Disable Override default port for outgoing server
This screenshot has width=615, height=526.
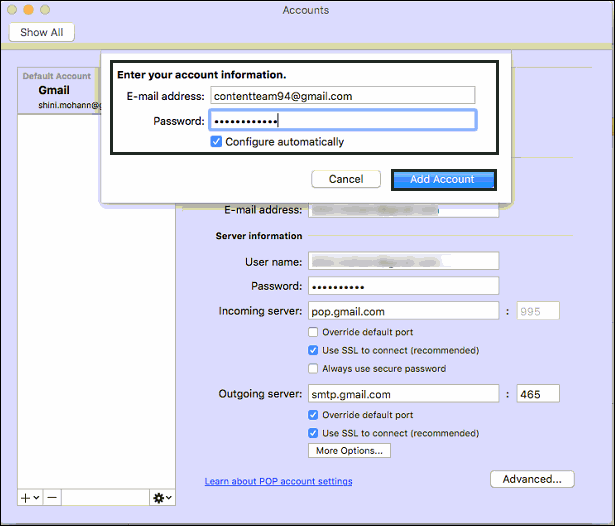313,415
